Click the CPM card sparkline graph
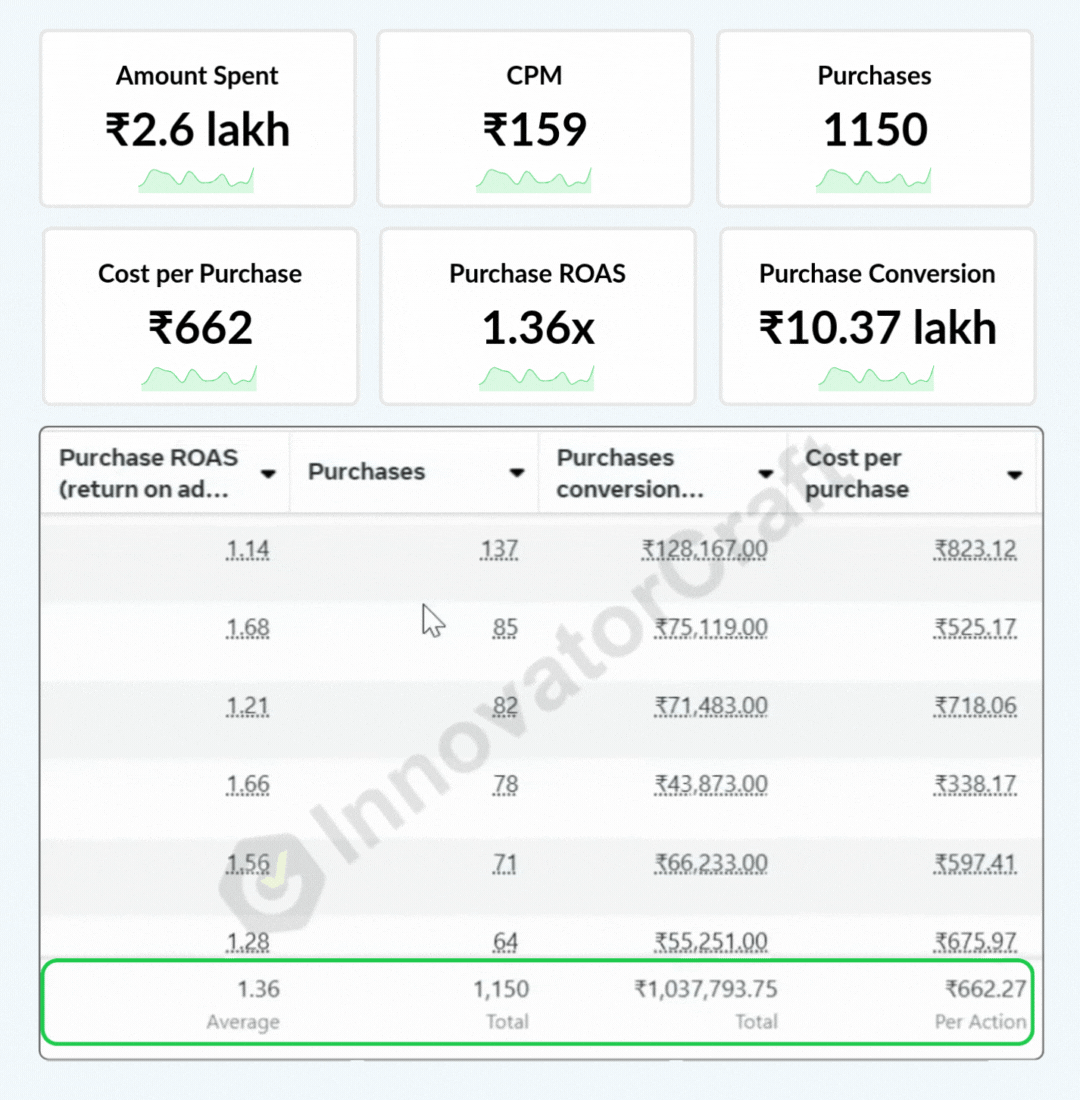1080x1100 pixels. (x=533, y=181)
